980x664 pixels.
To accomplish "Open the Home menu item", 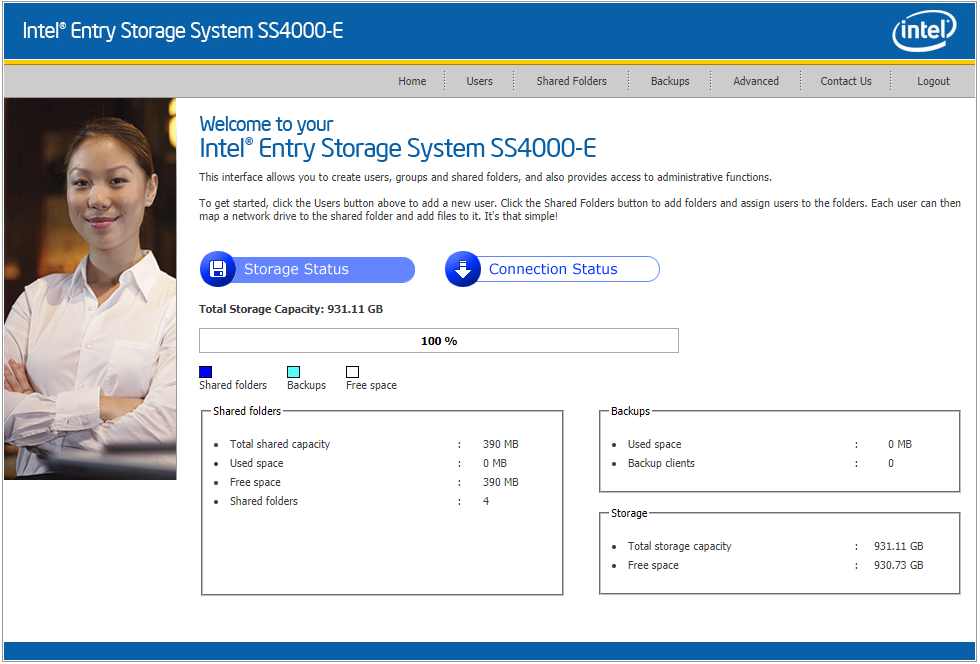I will [412, 81].
